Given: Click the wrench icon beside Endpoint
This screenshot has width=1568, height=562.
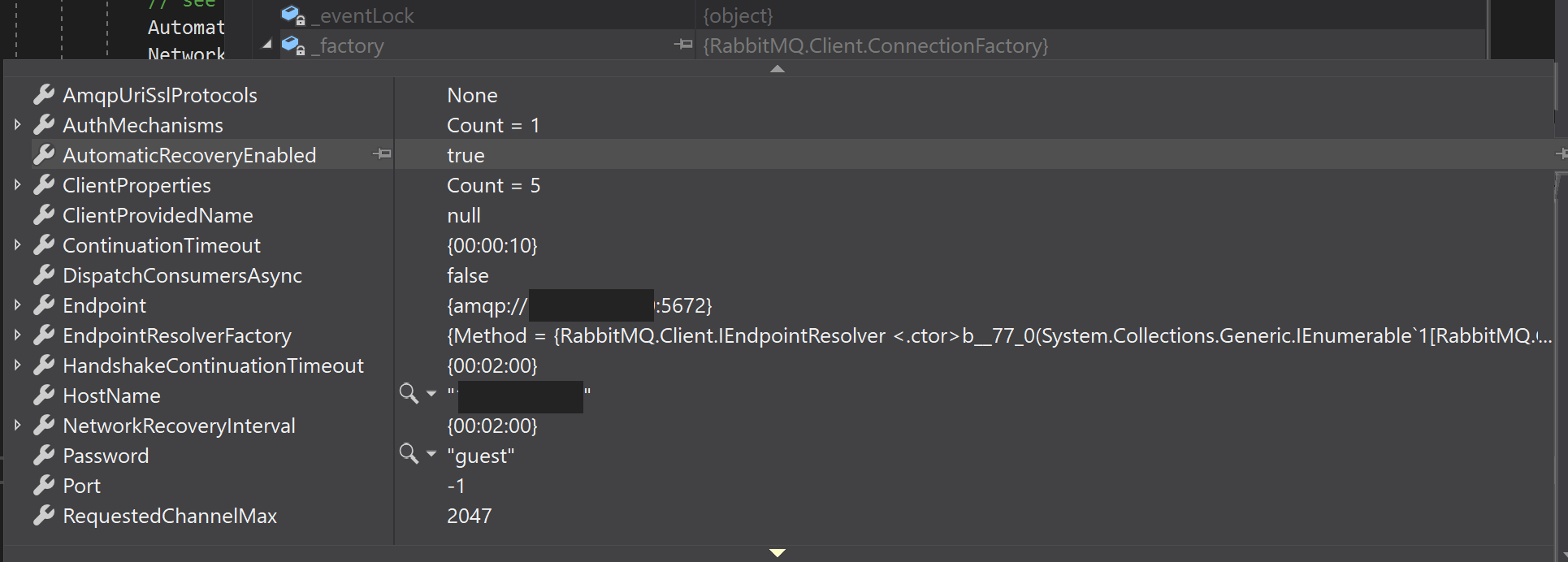Looking at the screenshot, I should pyautogui.click(x=44, y=305).
